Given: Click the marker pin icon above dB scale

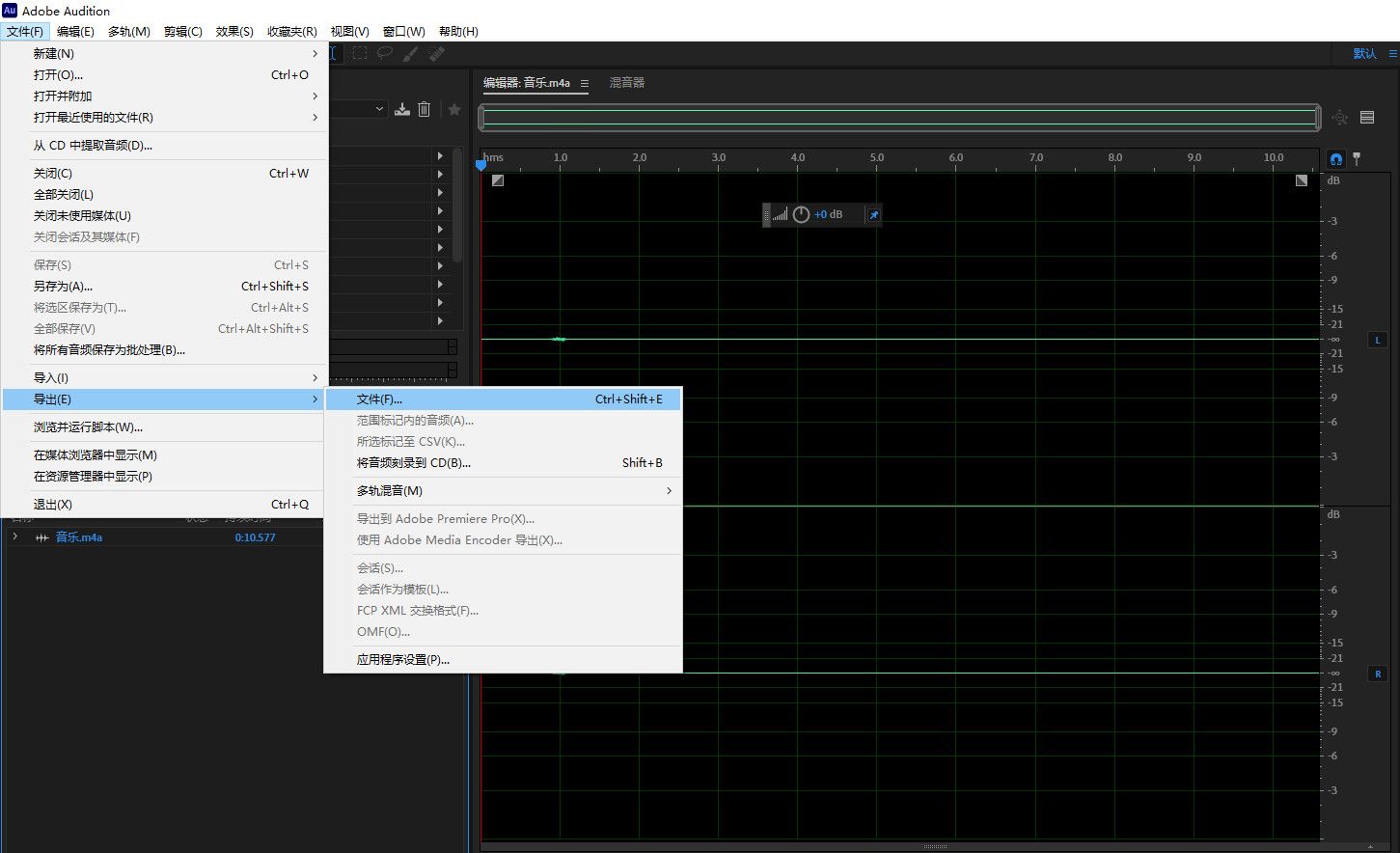Looking at the screenshot, I should pos(1357,158).
